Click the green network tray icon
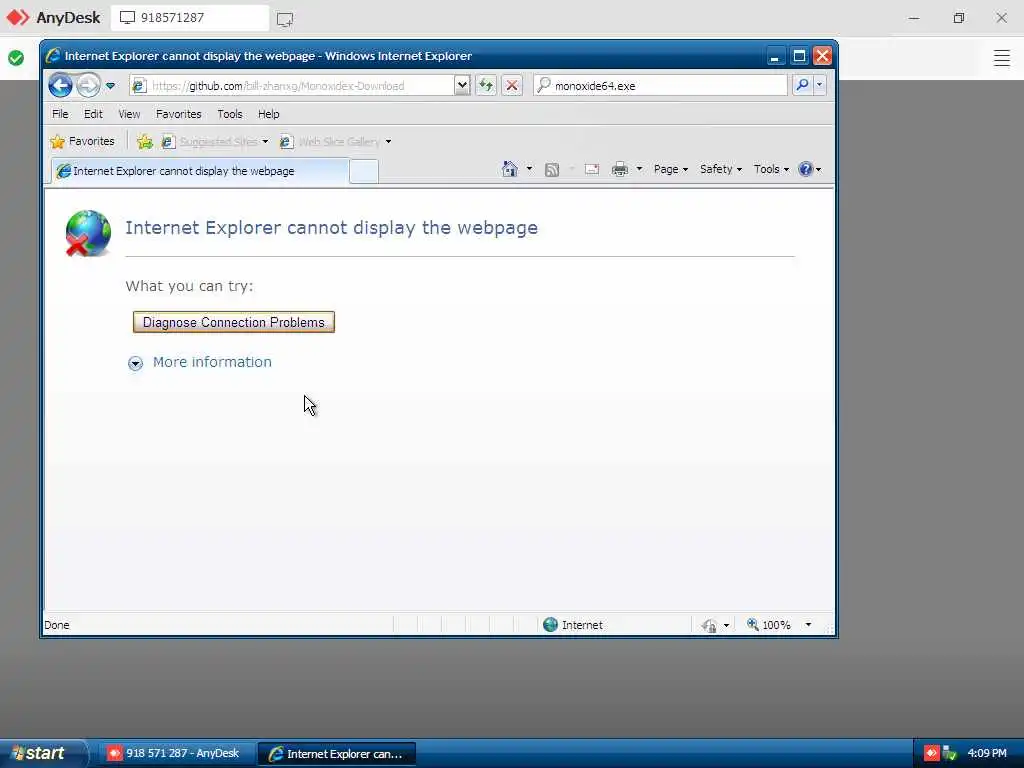 pos(950,753)
